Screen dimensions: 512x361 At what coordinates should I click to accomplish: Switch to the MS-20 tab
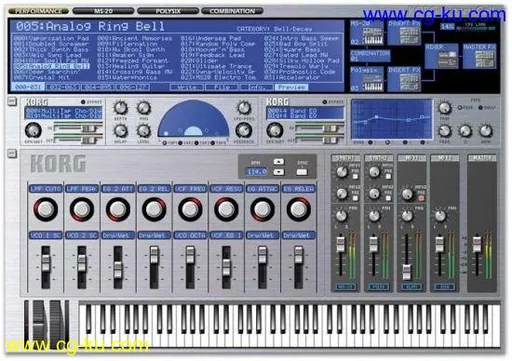[x=103, y=11]
